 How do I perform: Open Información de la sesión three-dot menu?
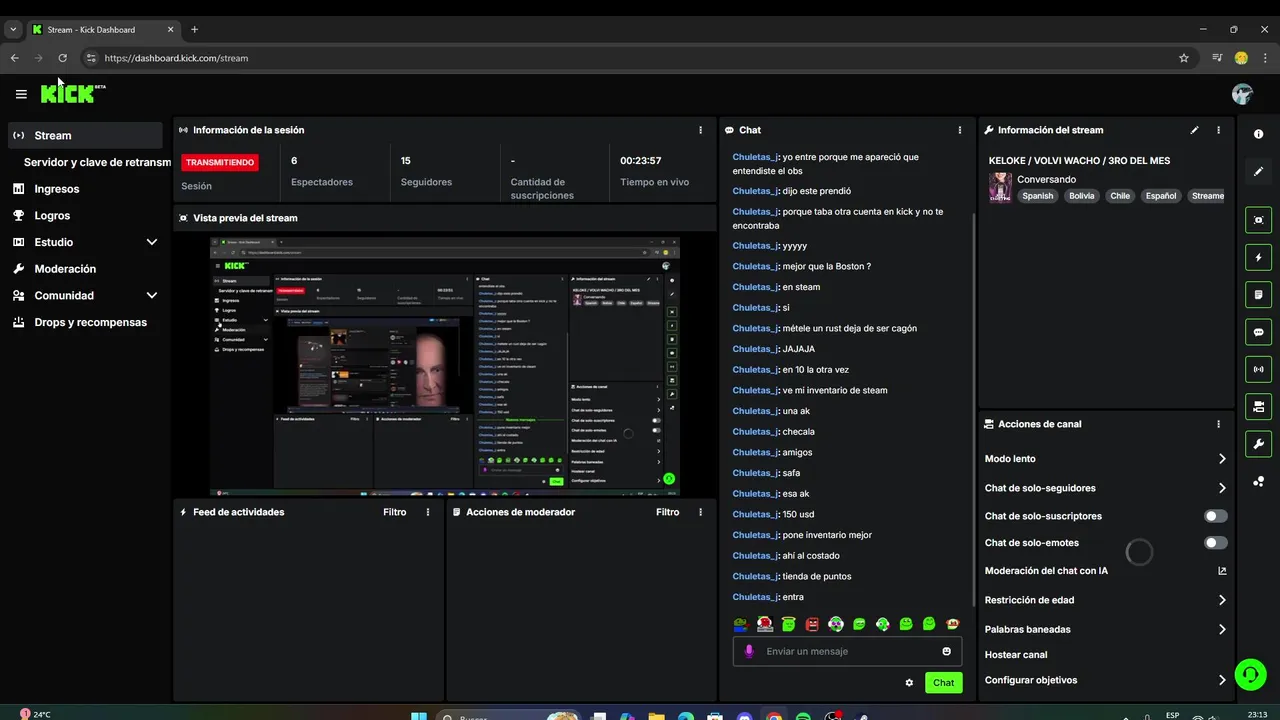point(700,130)
